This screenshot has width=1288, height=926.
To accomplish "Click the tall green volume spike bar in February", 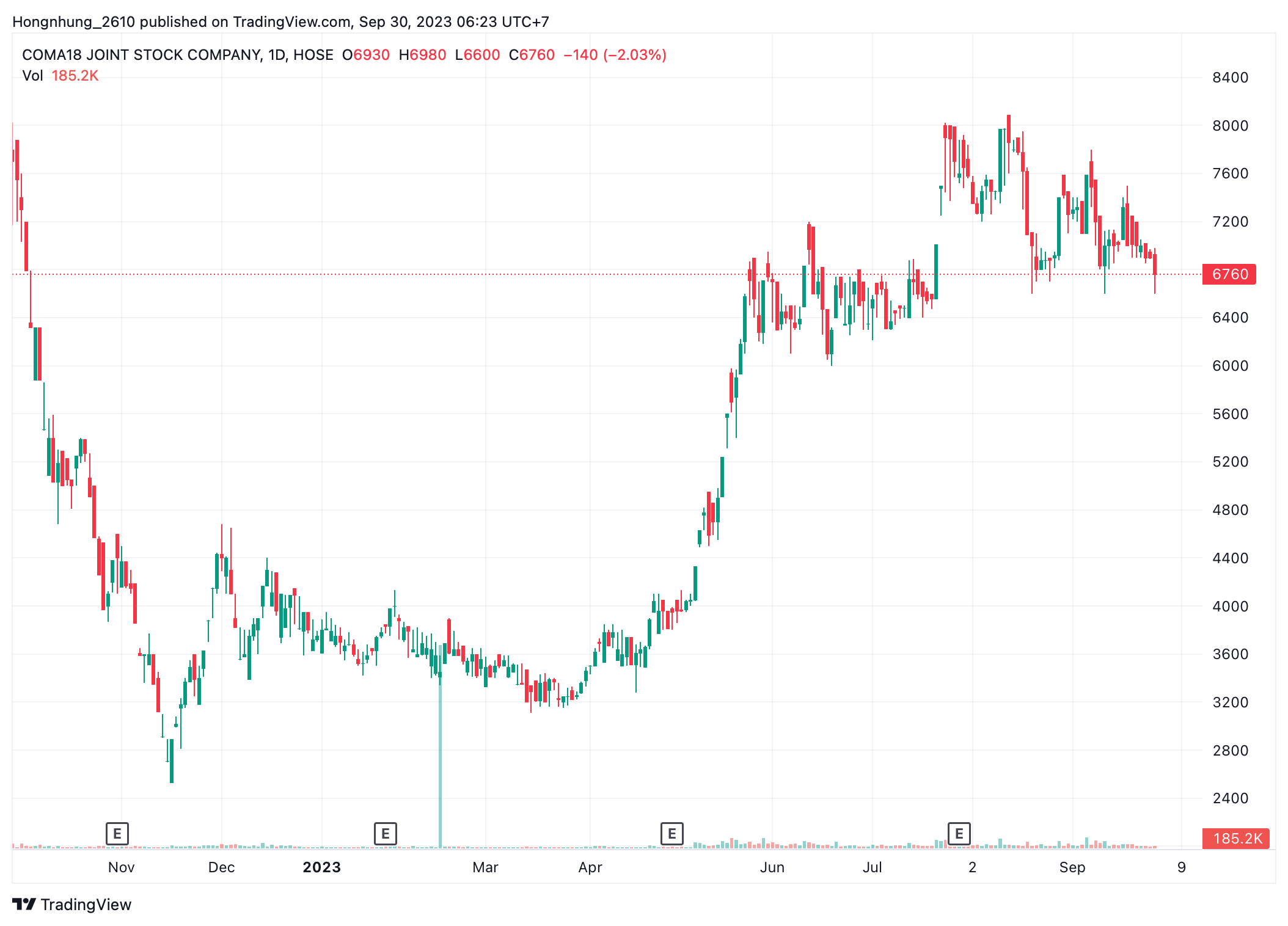I will pos(440,746).
